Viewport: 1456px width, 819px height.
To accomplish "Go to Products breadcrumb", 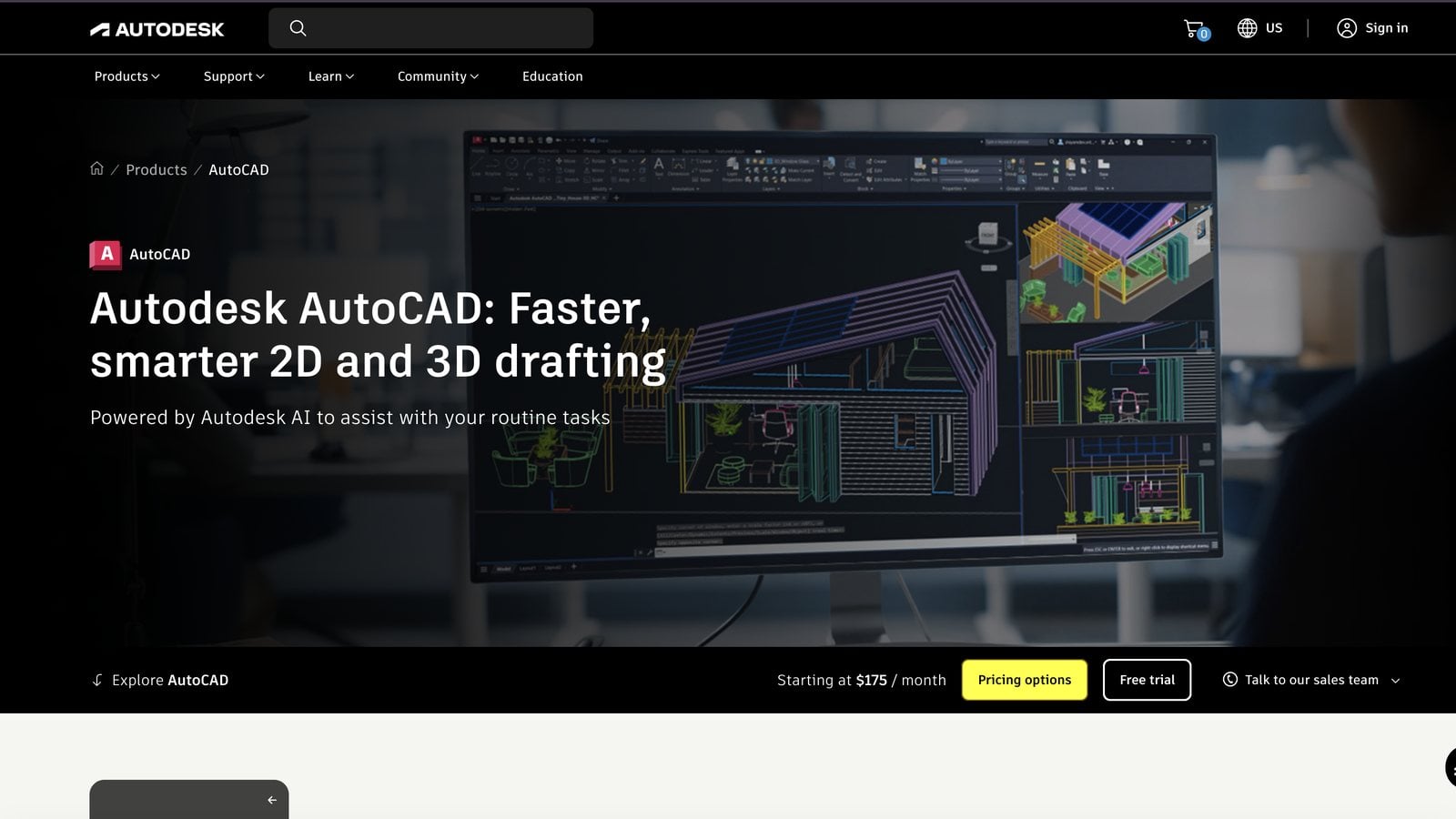I will 157,169.
